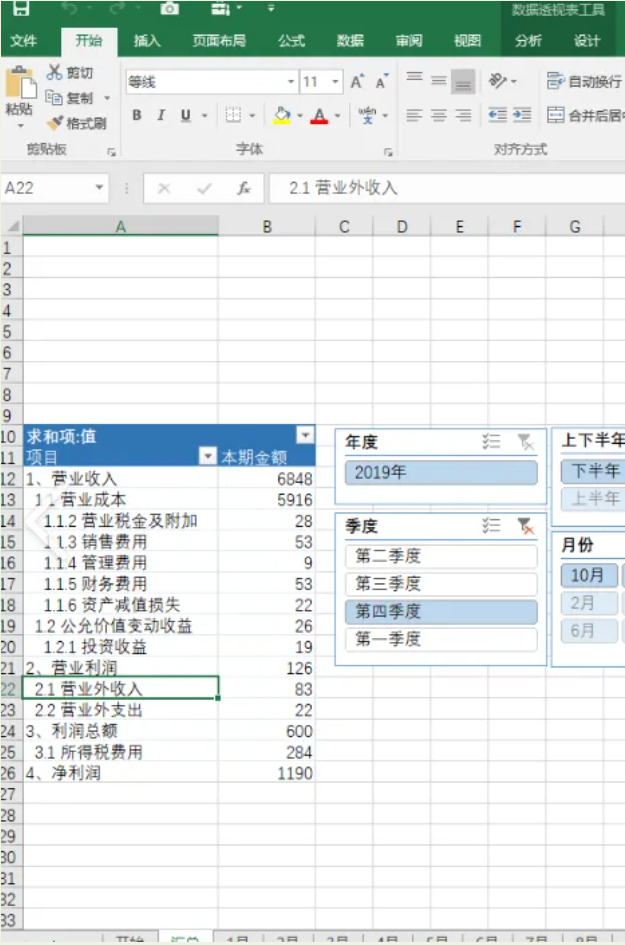The width and height of the screenshot is (625, 945).
Task: Toggle italic formatting
Action: coord(161,115)
